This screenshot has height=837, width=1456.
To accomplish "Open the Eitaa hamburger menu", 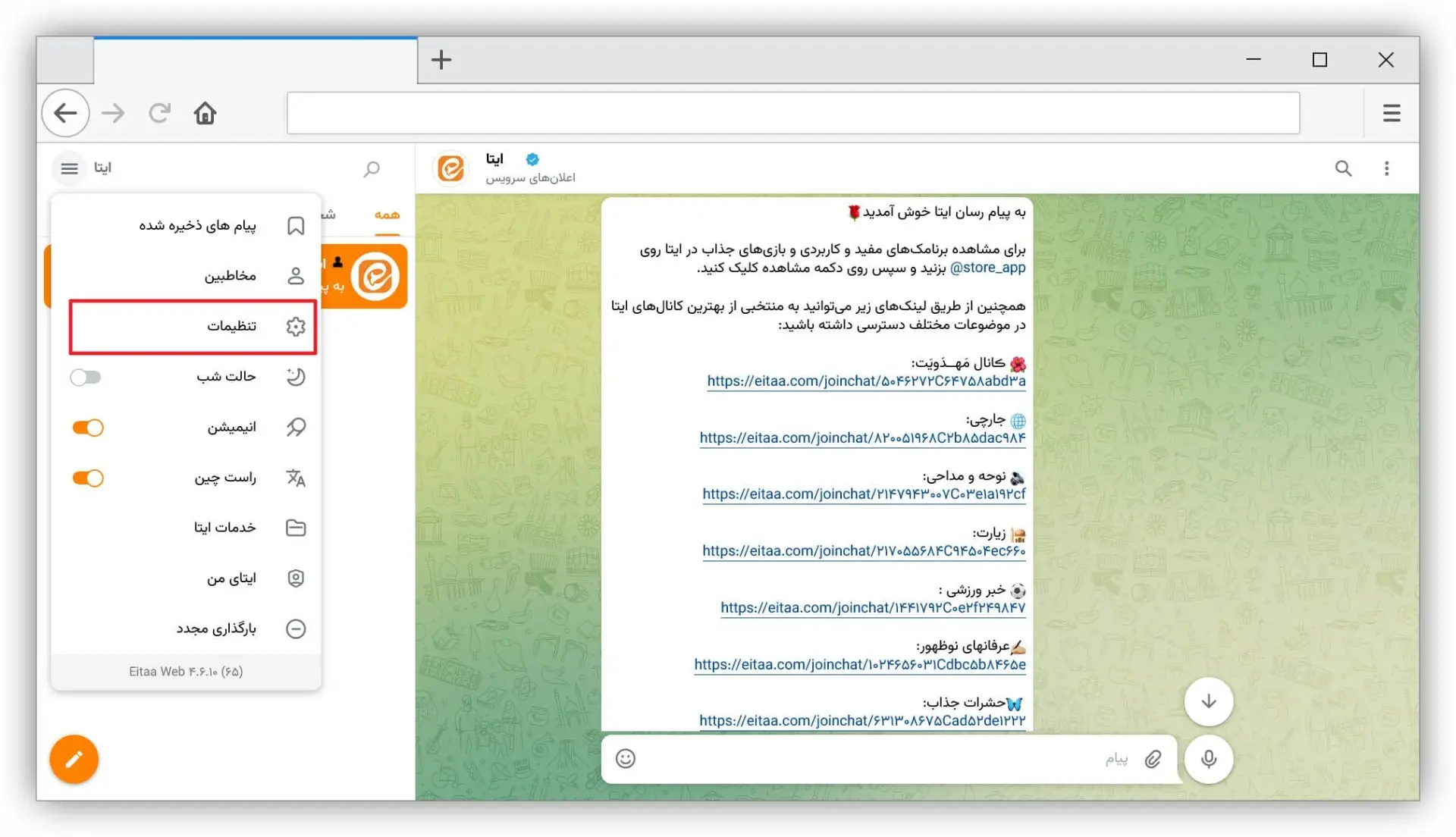I will 69,168.
